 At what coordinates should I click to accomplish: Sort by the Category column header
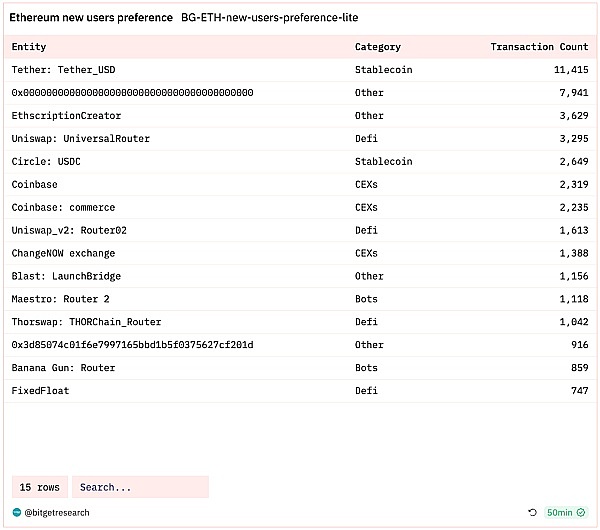click(x=378, y=47)
